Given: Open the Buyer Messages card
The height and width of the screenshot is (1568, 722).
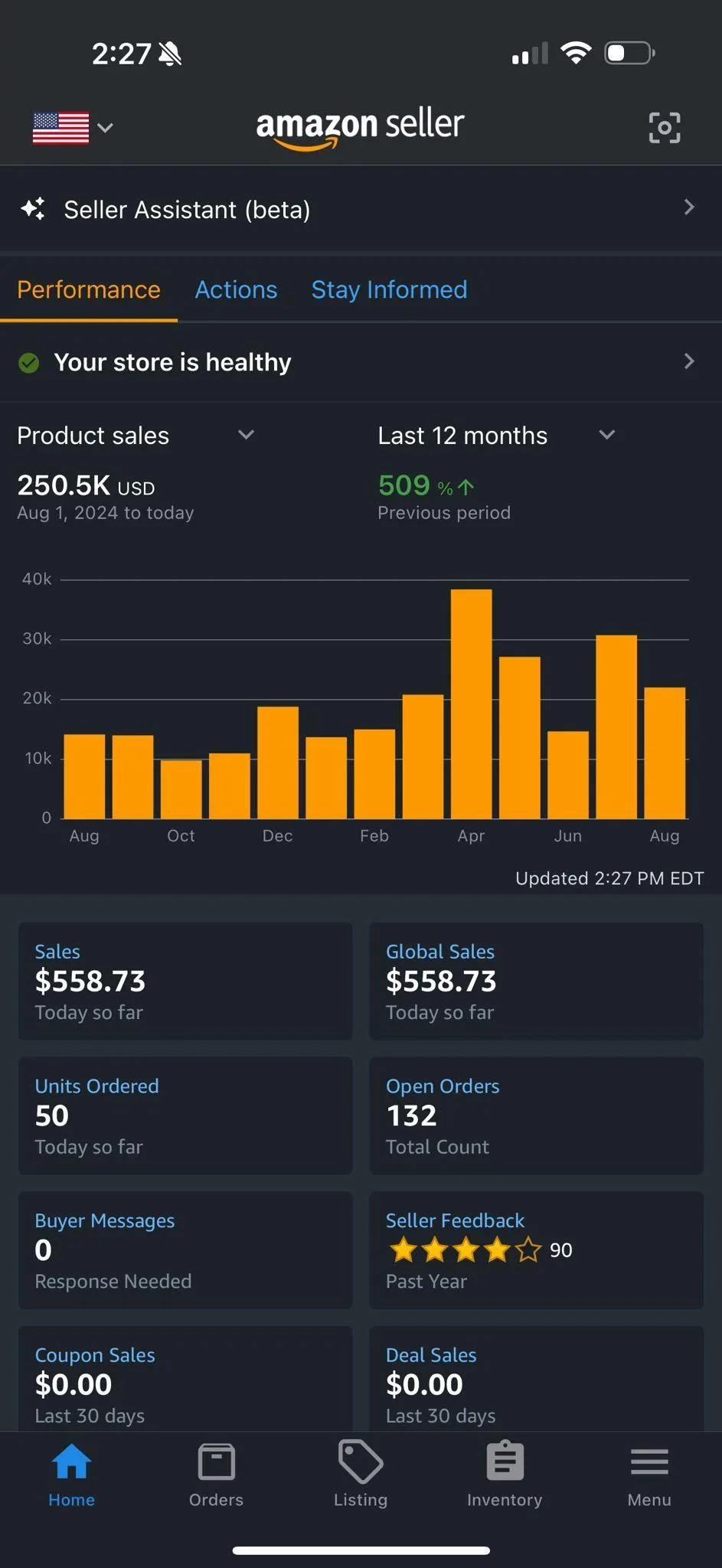Looking at the screenshot, I should point(185,1250).
